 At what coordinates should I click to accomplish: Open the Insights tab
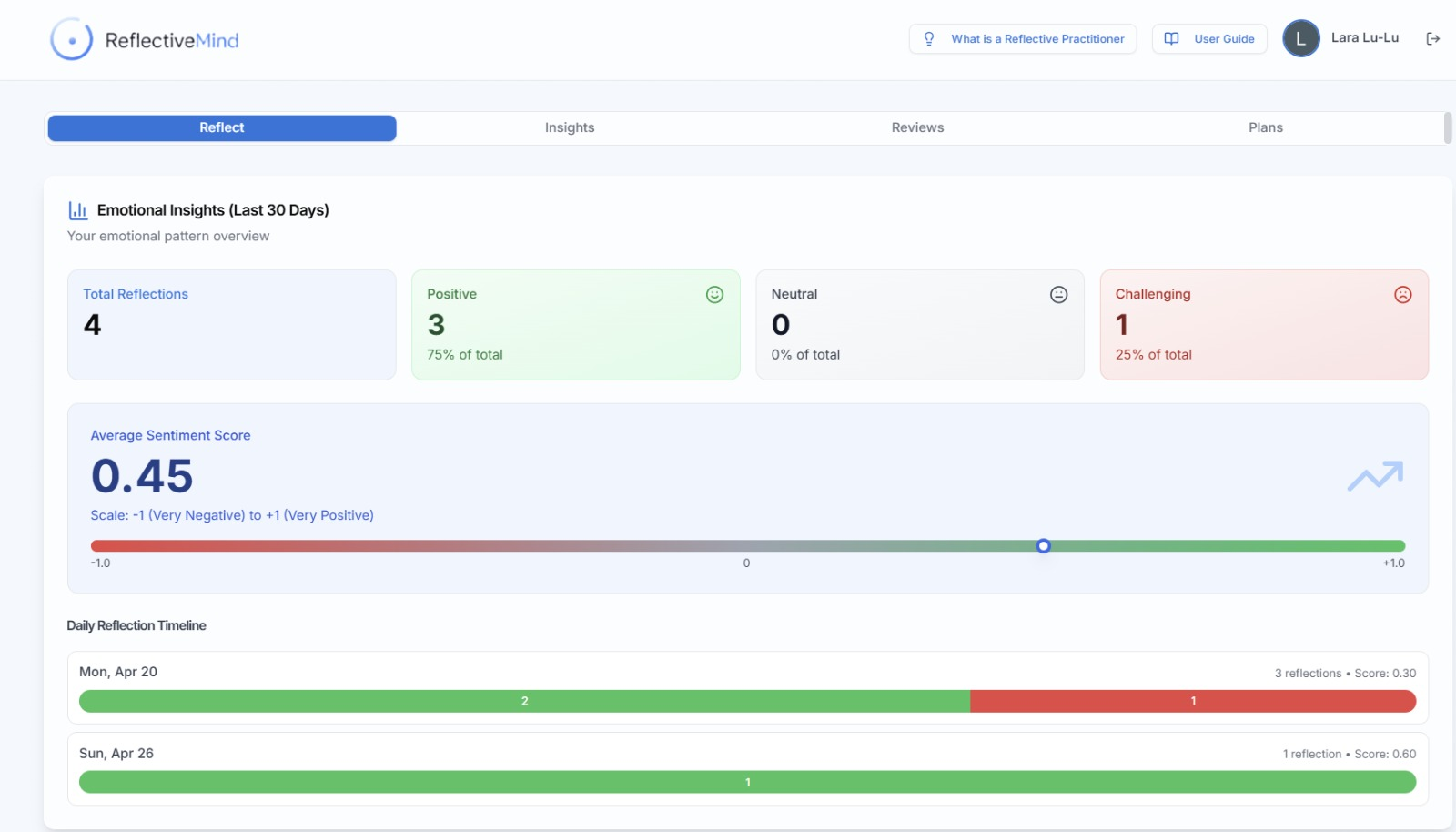570,128
